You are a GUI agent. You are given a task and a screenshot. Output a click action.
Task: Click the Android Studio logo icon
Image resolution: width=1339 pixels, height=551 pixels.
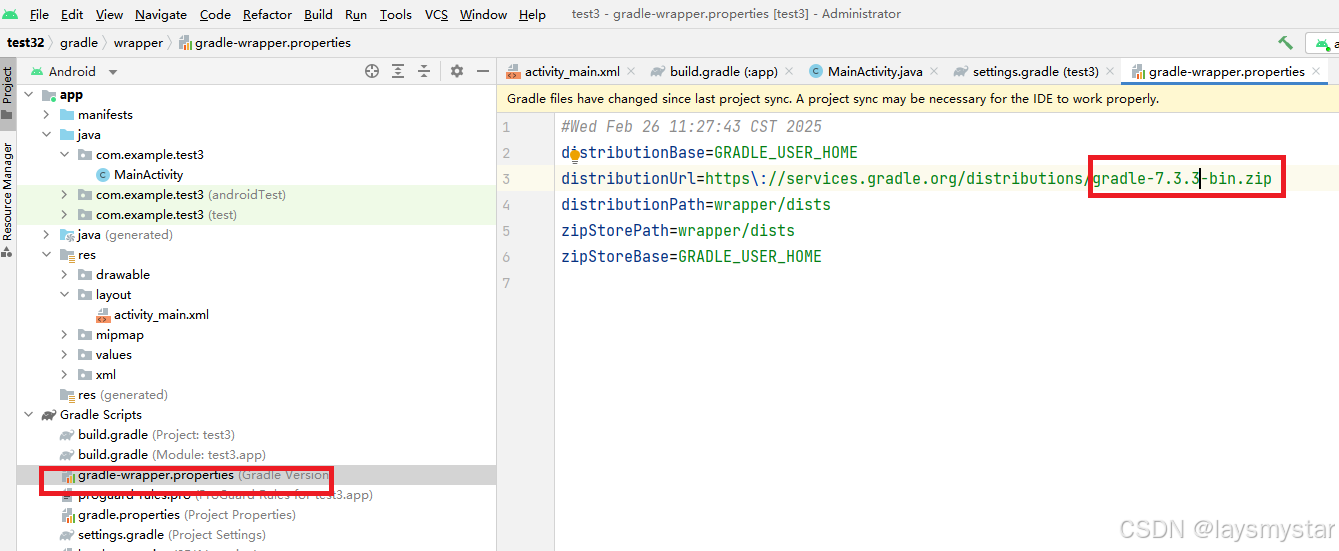click(10, 14)
